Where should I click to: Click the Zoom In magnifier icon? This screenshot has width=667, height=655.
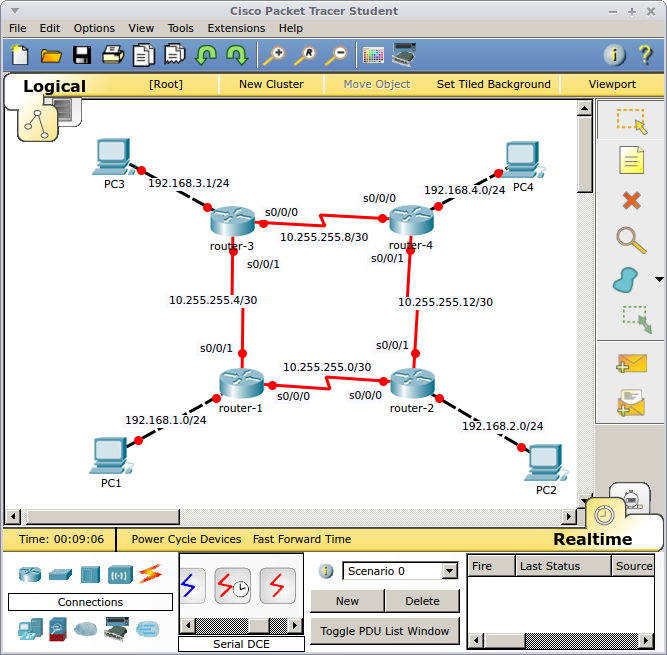(x=274, y=56)
